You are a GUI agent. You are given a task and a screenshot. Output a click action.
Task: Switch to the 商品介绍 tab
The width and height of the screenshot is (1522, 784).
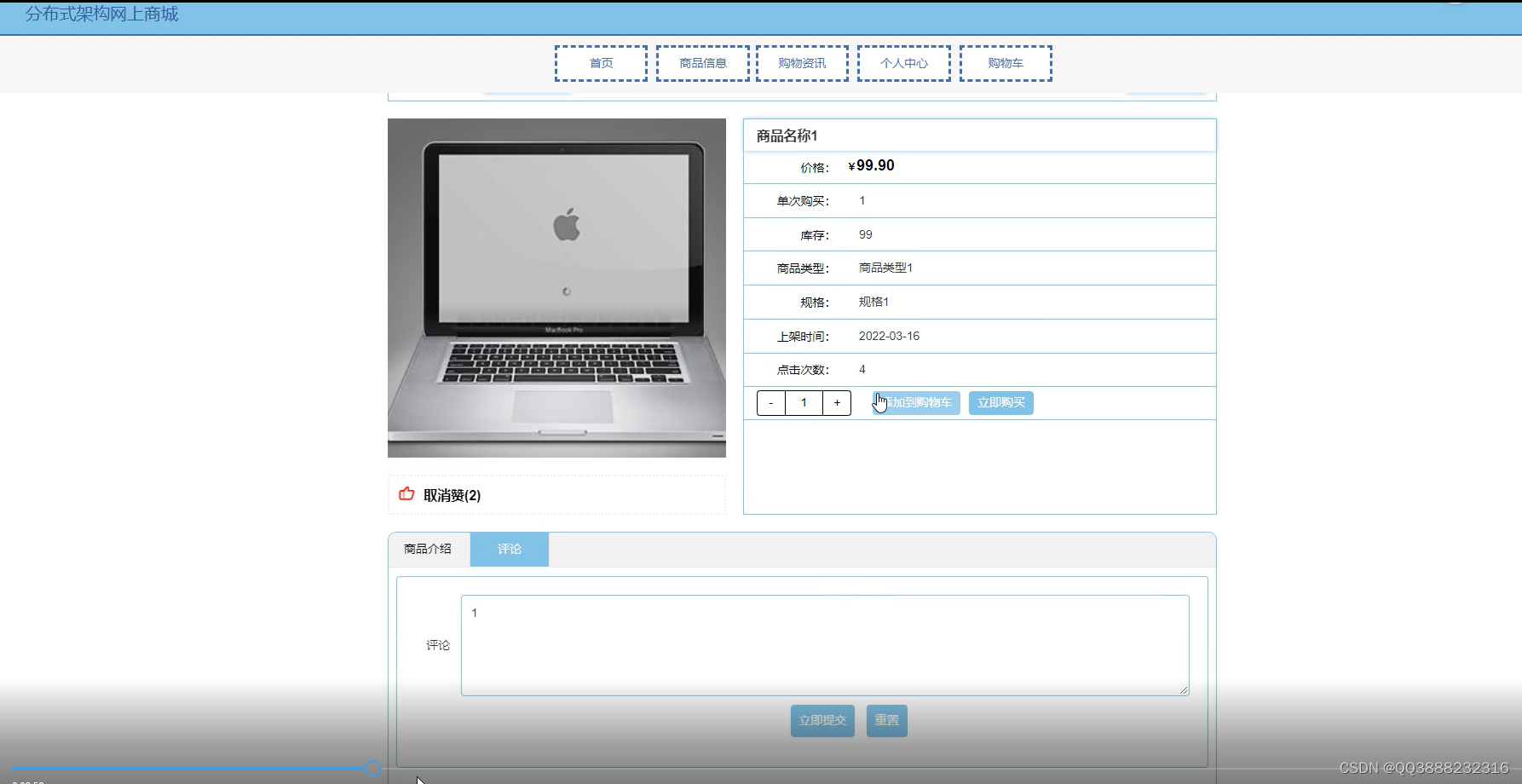point(428,549)
